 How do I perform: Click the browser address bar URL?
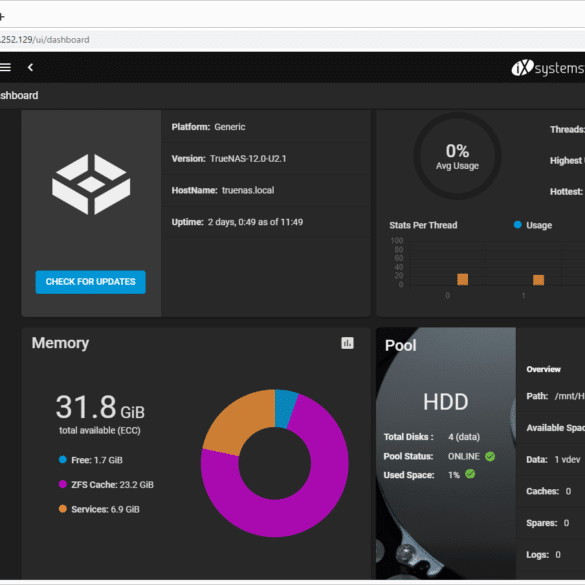[x=45, y=40]
